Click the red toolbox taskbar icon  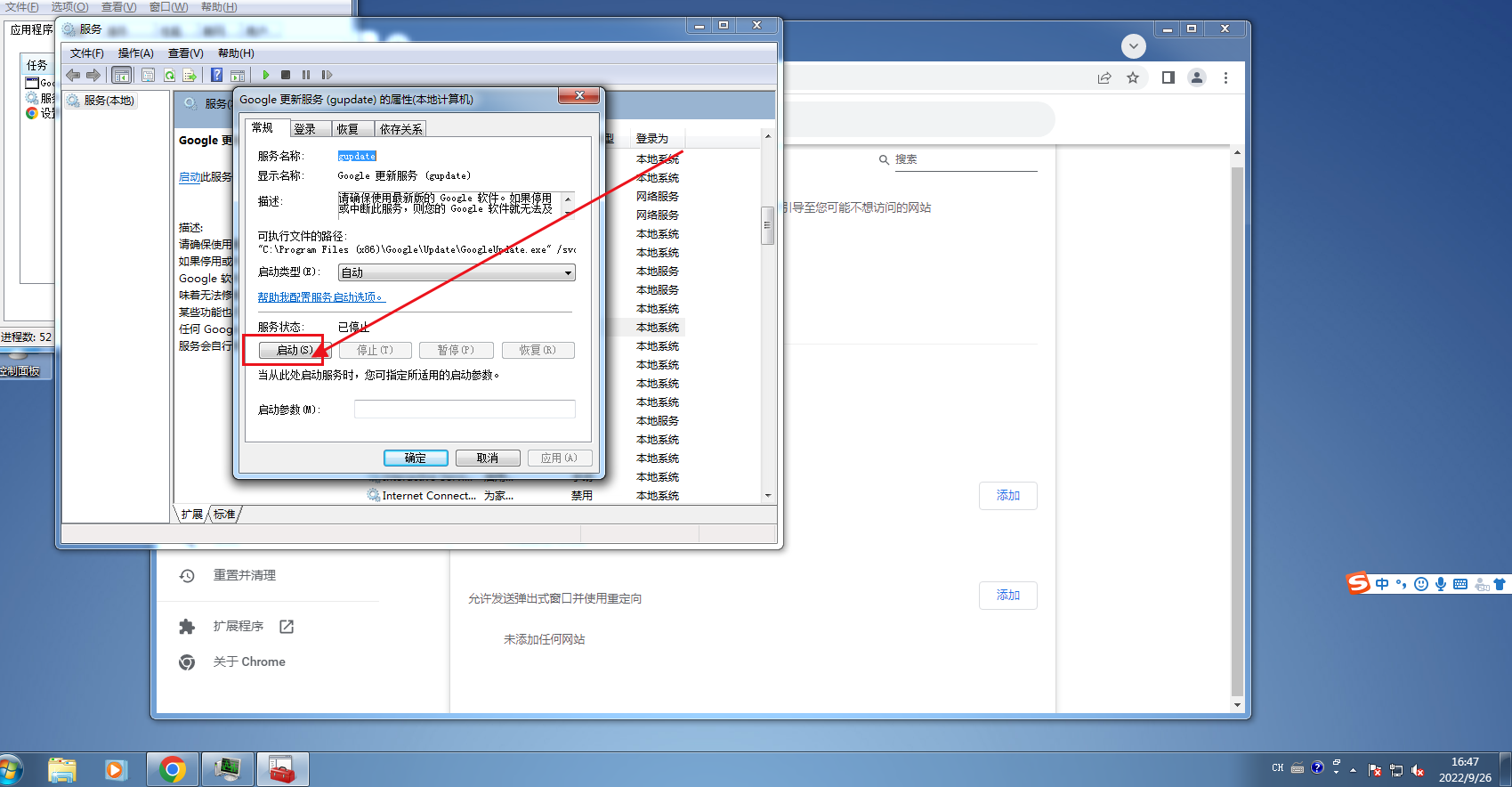click(x=283, y=769)
